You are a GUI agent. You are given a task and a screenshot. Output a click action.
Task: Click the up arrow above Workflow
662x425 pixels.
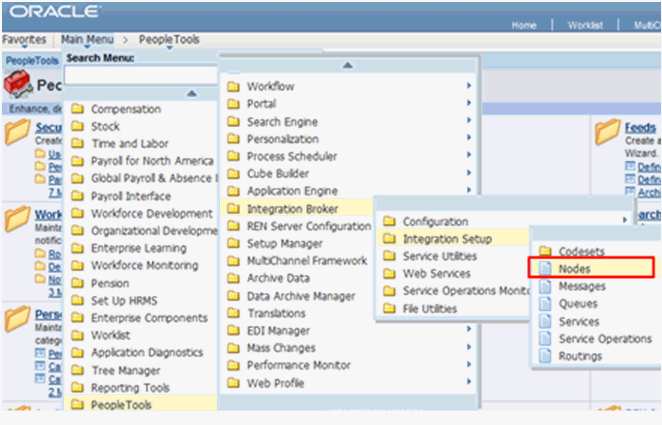point(347,65)
